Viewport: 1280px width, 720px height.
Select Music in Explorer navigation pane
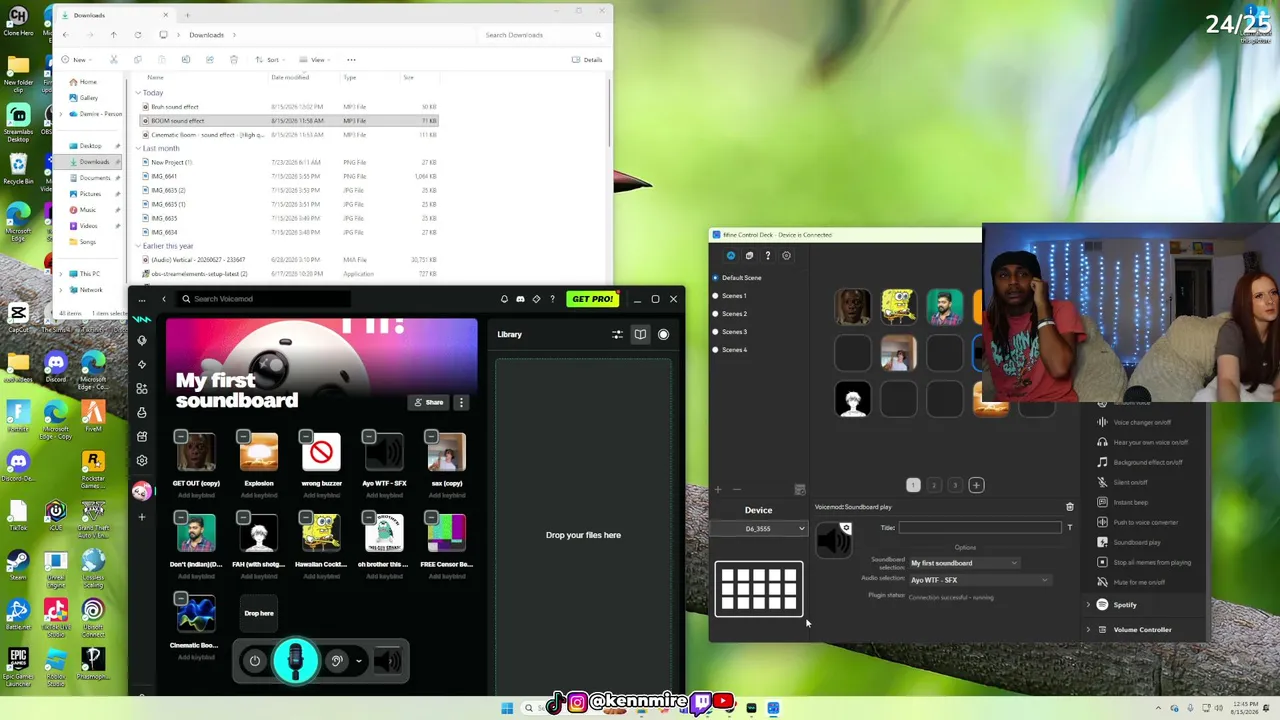(87, 210)
